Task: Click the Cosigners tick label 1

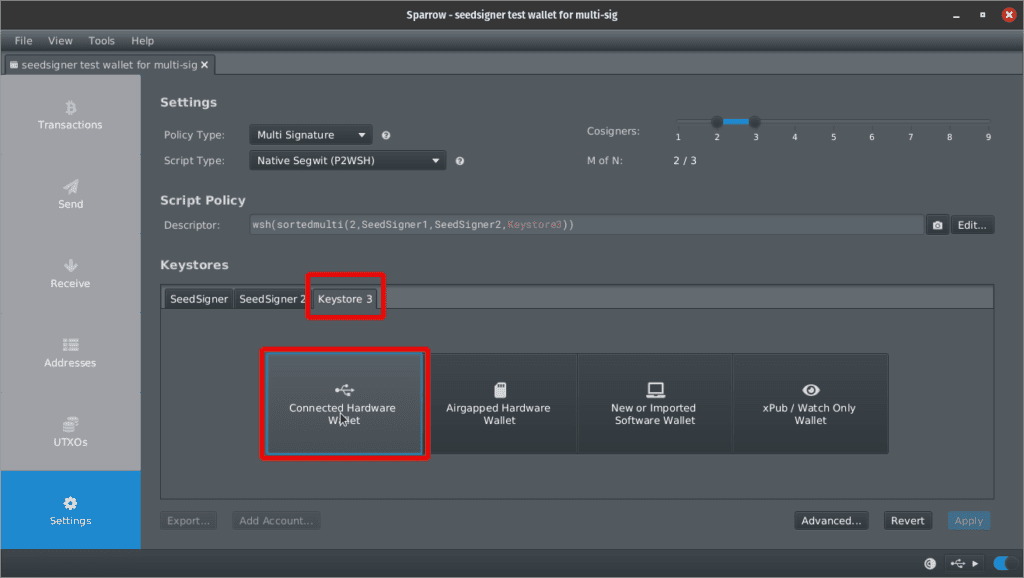Action: pyautogui.click(x=678, y=137)
